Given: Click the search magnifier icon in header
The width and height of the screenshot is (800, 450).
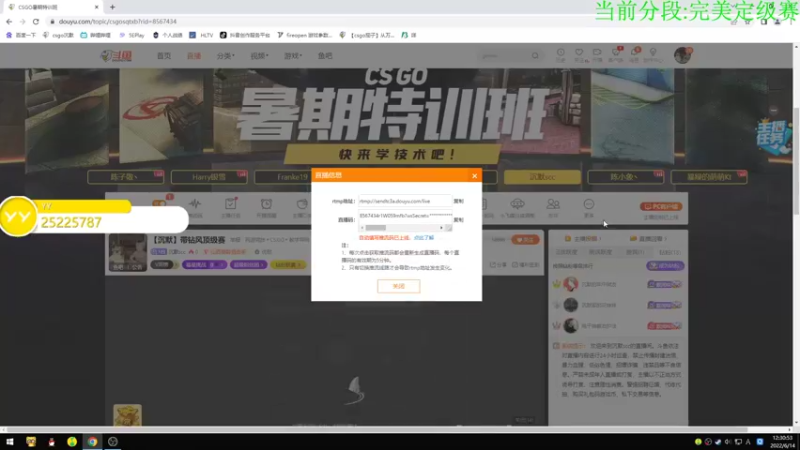Looking at the screenshot, I should (535, 56).
